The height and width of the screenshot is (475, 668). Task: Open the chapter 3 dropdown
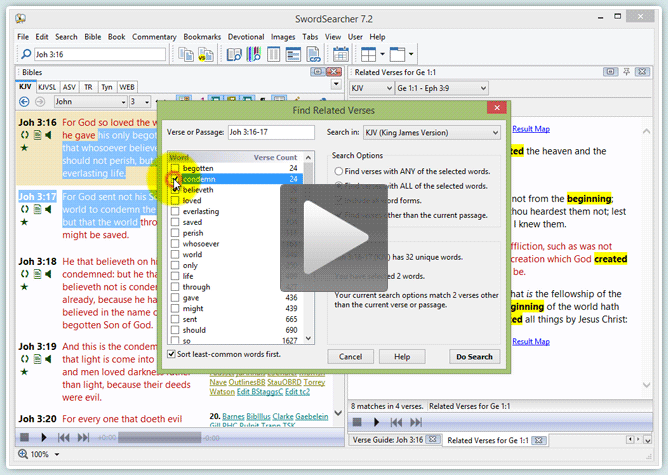[x=140, y=101]
